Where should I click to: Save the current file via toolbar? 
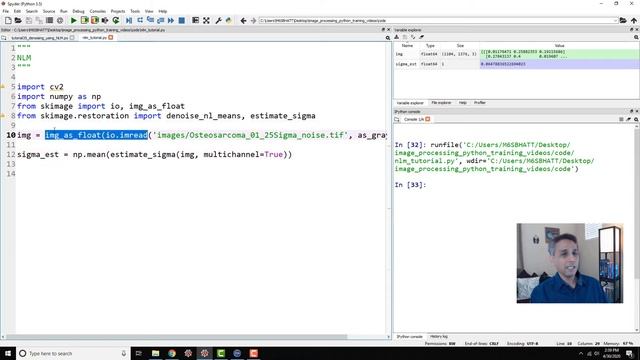pos(29,20)
